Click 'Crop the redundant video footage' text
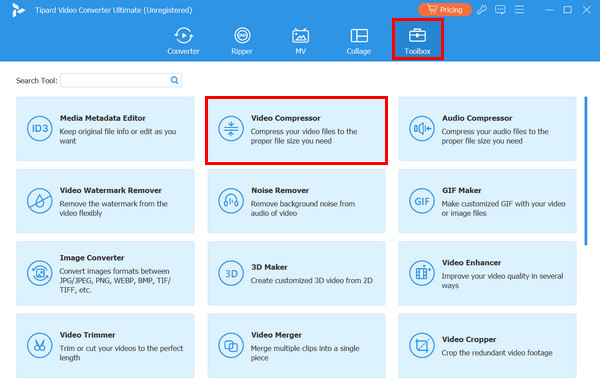The height and width of the screenshot is (378, 600). tap(497, 353)
